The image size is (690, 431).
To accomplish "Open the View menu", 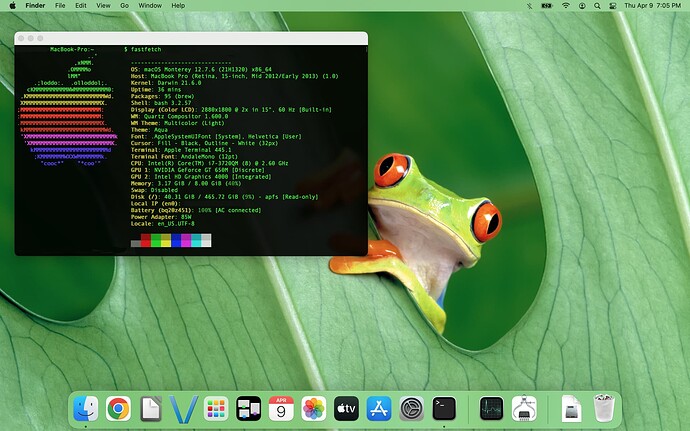I will click(x=103, y=6).
